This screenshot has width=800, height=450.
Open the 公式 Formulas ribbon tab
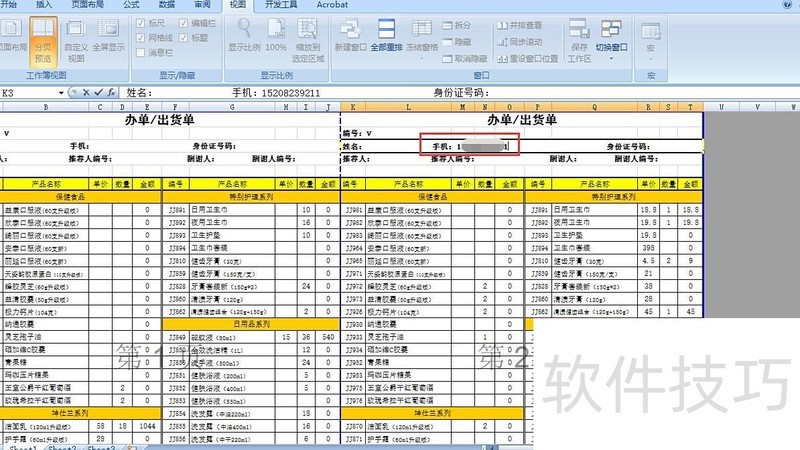click(x=131, y=5)
